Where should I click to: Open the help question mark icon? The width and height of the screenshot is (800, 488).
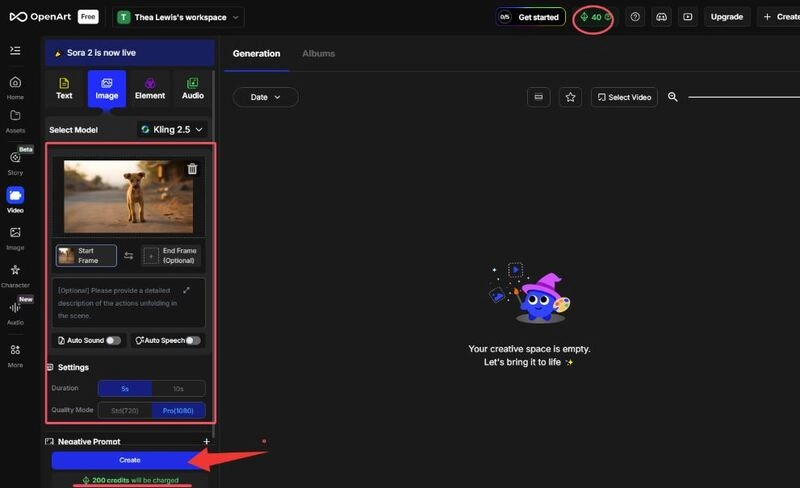coord(635,17)
